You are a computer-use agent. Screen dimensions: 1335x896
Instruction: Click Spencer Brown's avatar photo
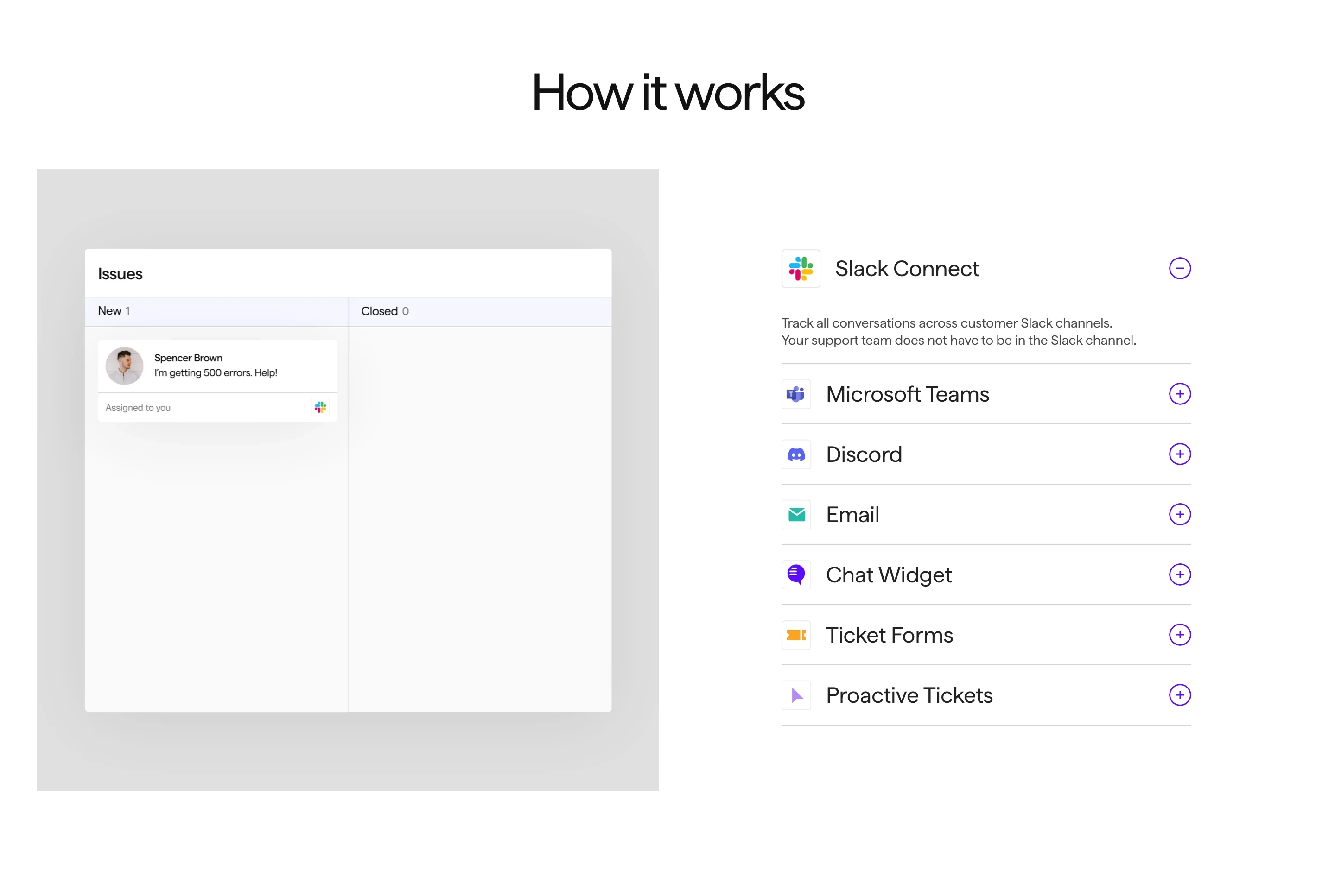click(x=124, y=366)
